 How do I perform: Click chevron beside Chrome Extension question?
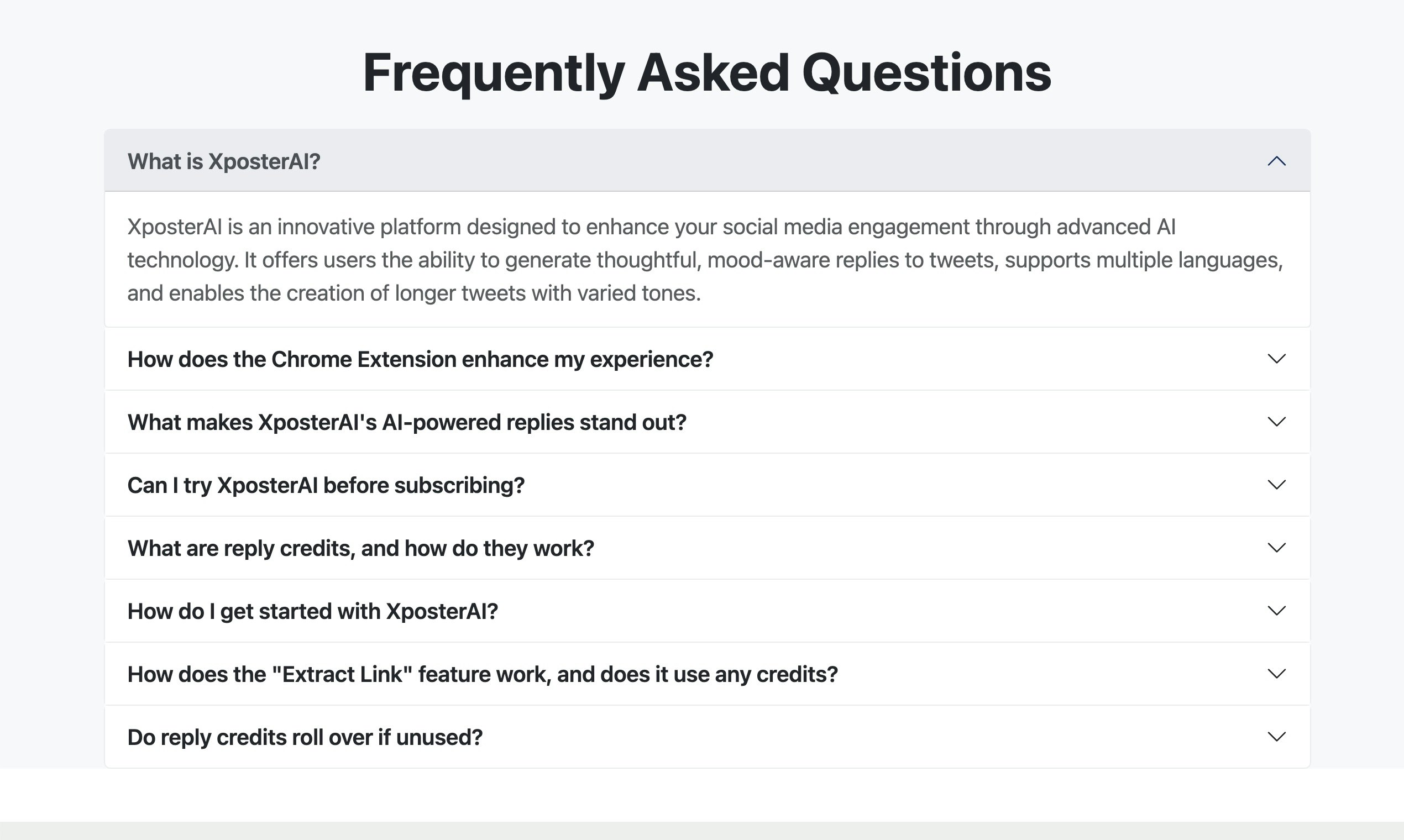[x=1276, y=359]
